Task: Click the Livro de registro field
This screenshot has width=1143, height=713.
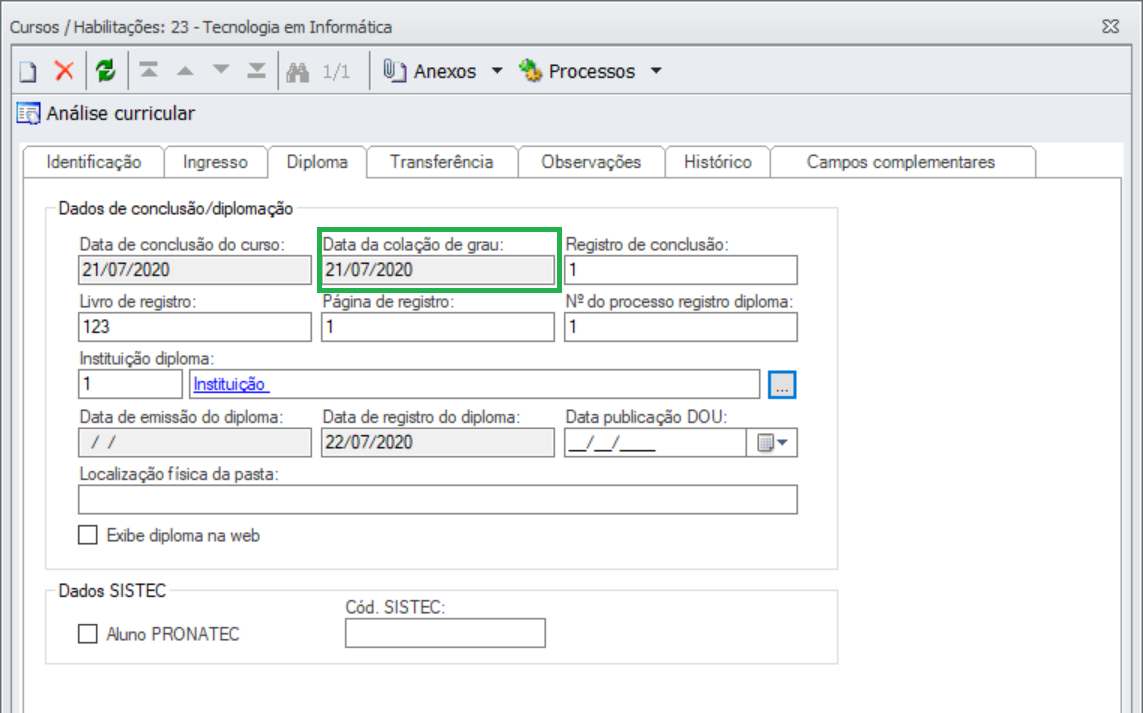Action: pyautogui.click(x=195, y=327)
